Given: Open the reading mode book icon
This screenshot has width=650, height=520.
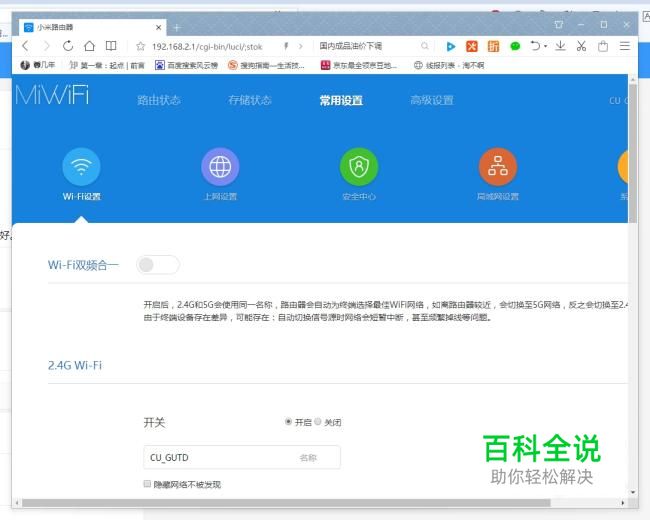Looking at the screenshot, I should point(111,46).
